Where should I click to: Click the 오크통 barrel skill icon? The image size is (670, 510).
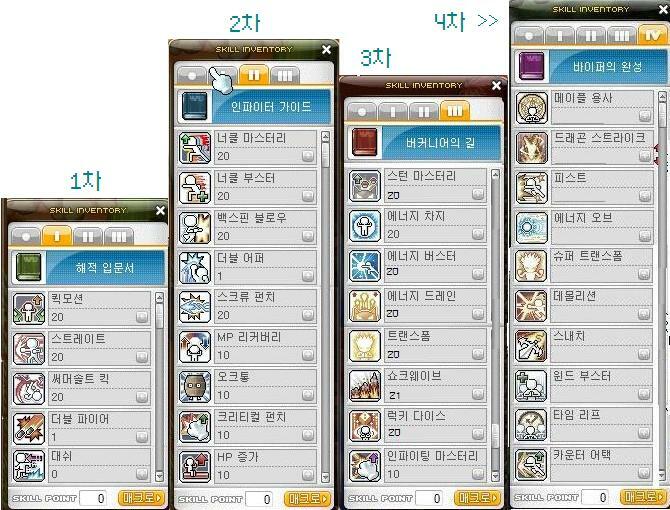pyautogui.click(x=195, y=387)
